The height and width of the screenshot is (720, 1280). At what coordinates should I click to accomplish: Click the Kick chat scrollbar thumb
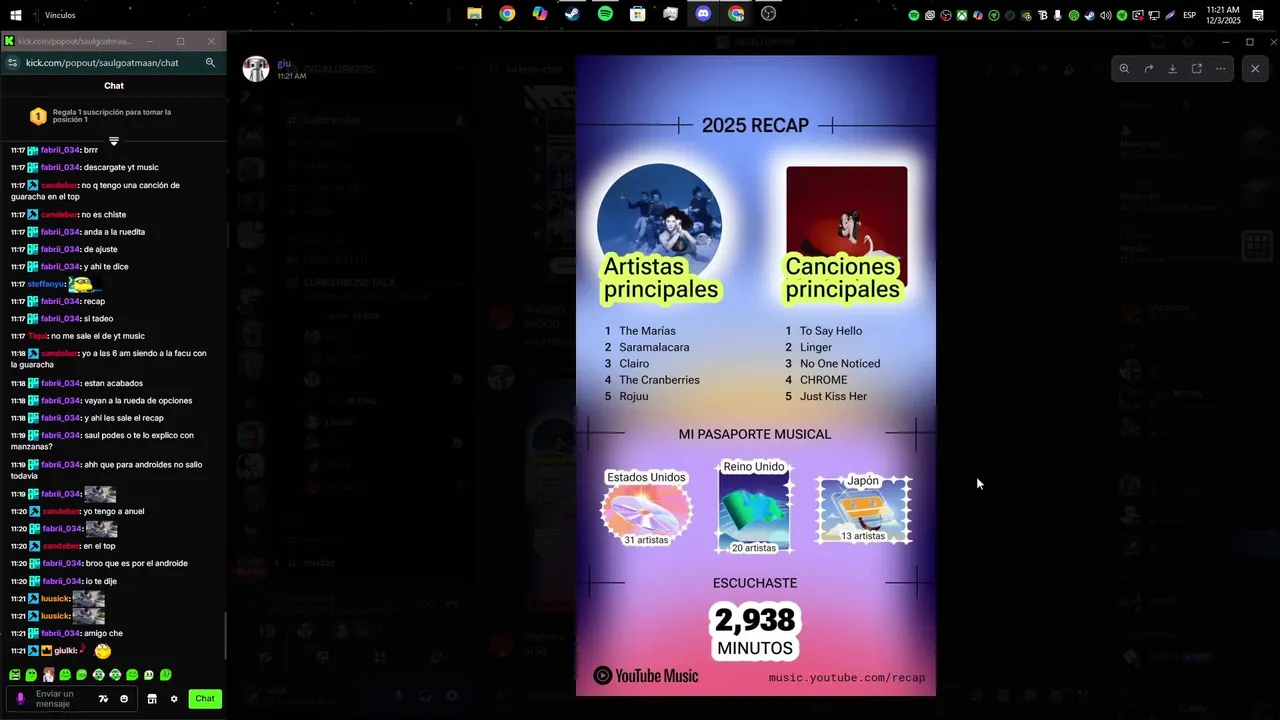pyautogui.click(x=225, y=637)
